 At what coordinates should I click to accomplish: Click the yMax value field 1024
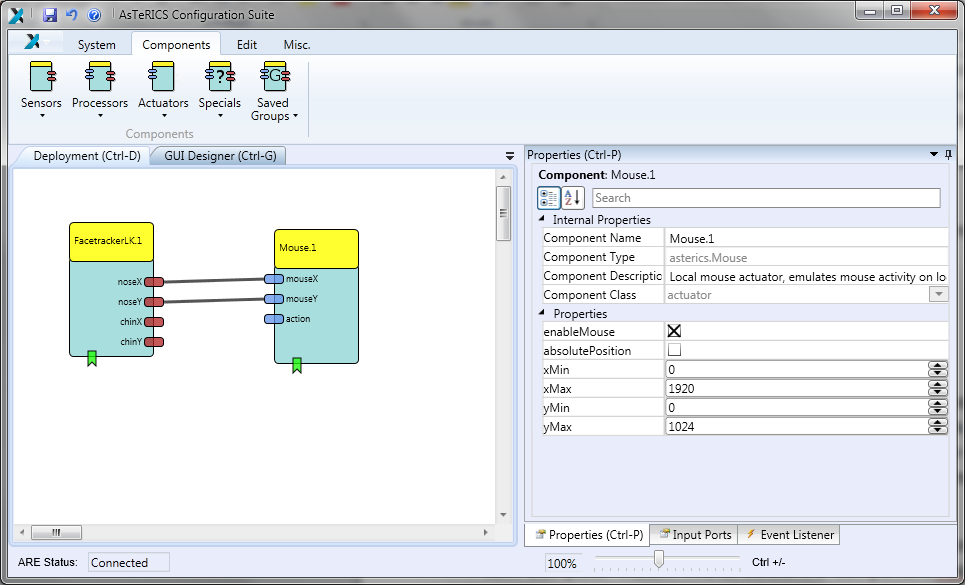[x=796, y=427]
